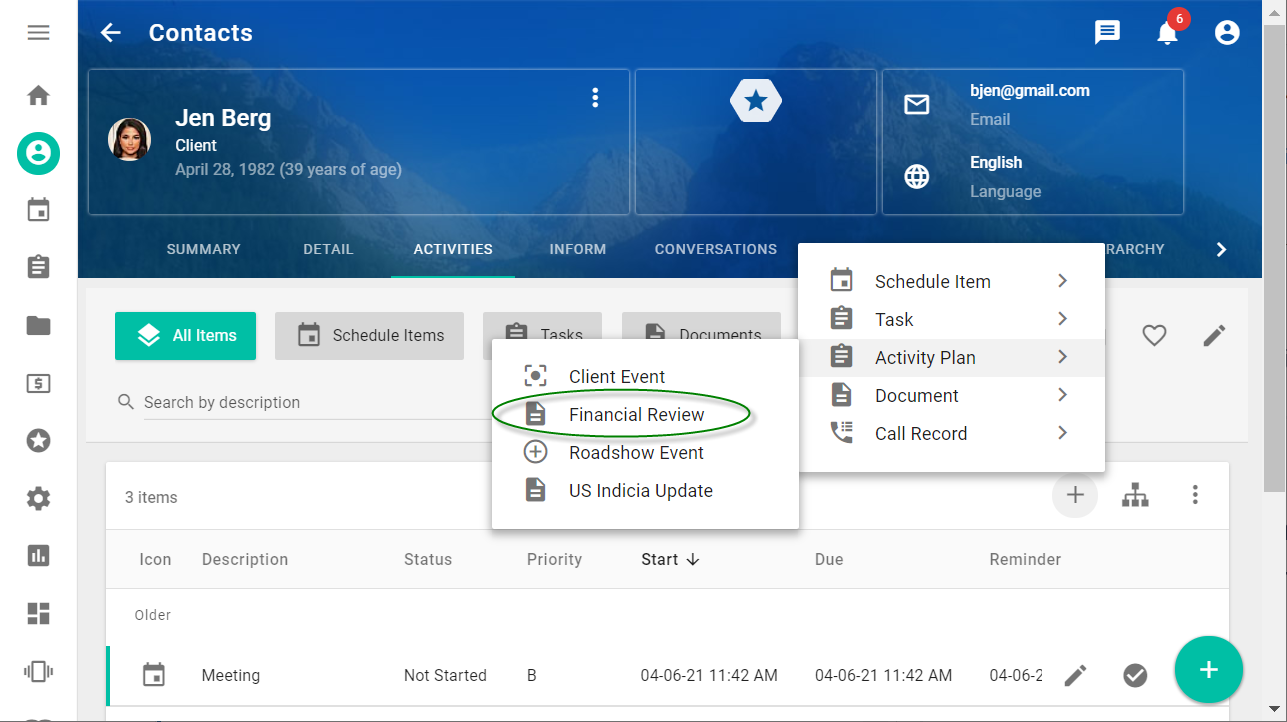The image size is (1287, 722).
Task: Click the star hexagon badge
Action: click(x=756, y=101)
